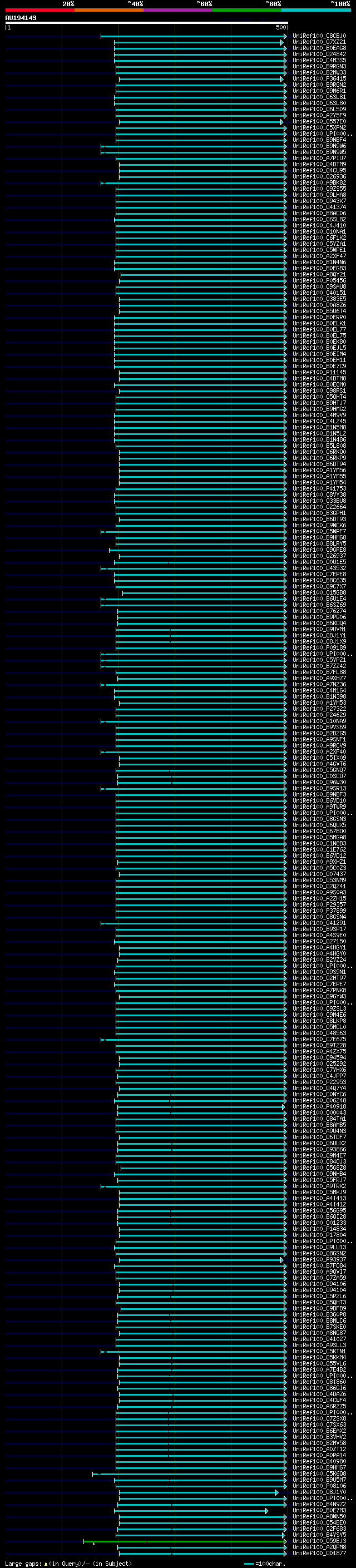The height and width of the screenshot is (1568, 356).
Task: Select hit label UniRef100_Q10NA1
Action: pyautogui.click(x=319, y=232)
